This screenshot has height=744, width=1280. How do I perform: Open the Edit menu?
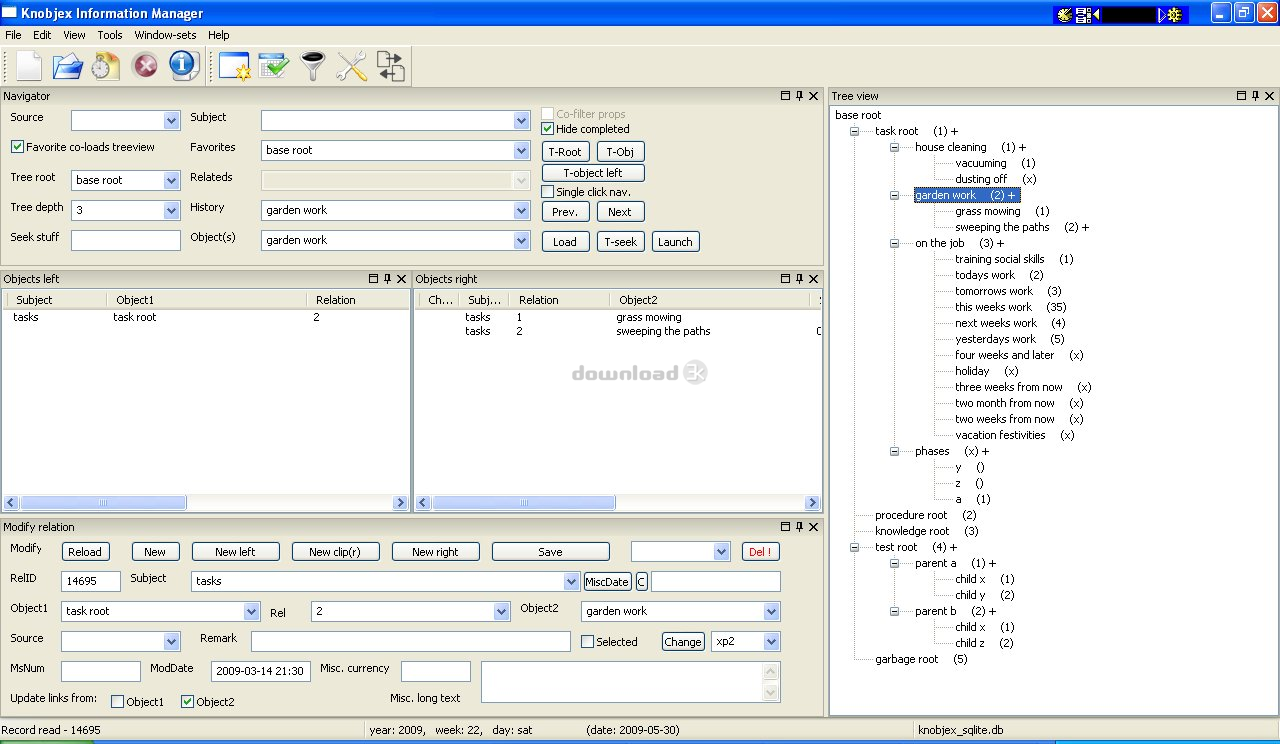pyautogui.click(x=42, y=35)
